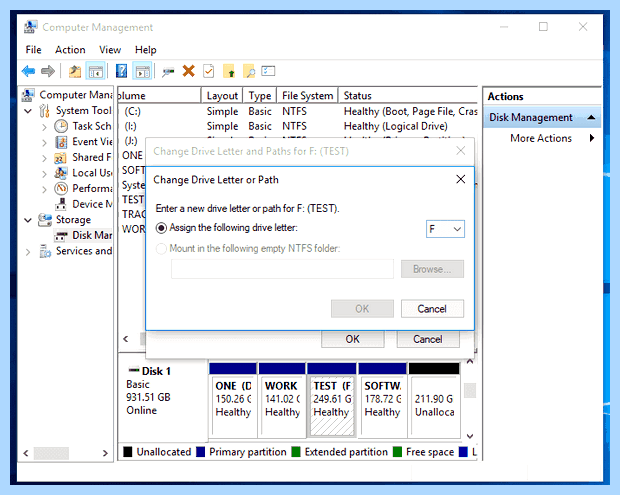Select the Storage node icon
The width and height of the screenshot is (620, 495).
coord(45,220)
